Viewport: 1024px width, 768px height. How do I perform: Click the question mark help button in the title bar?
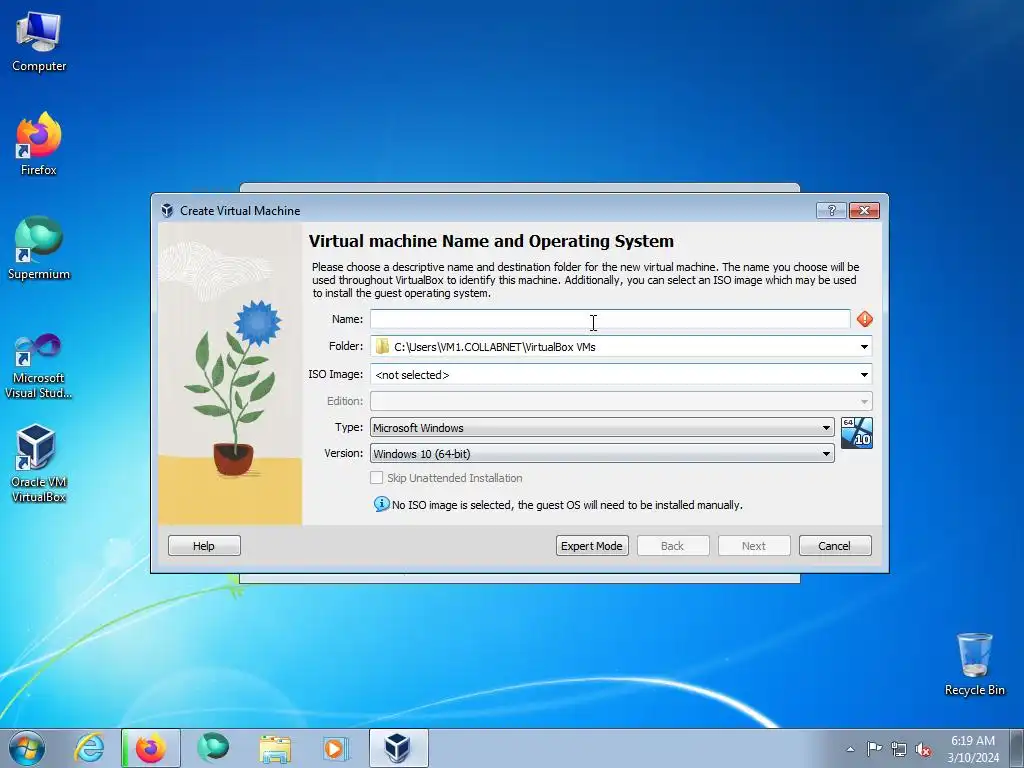click(831, 210)
